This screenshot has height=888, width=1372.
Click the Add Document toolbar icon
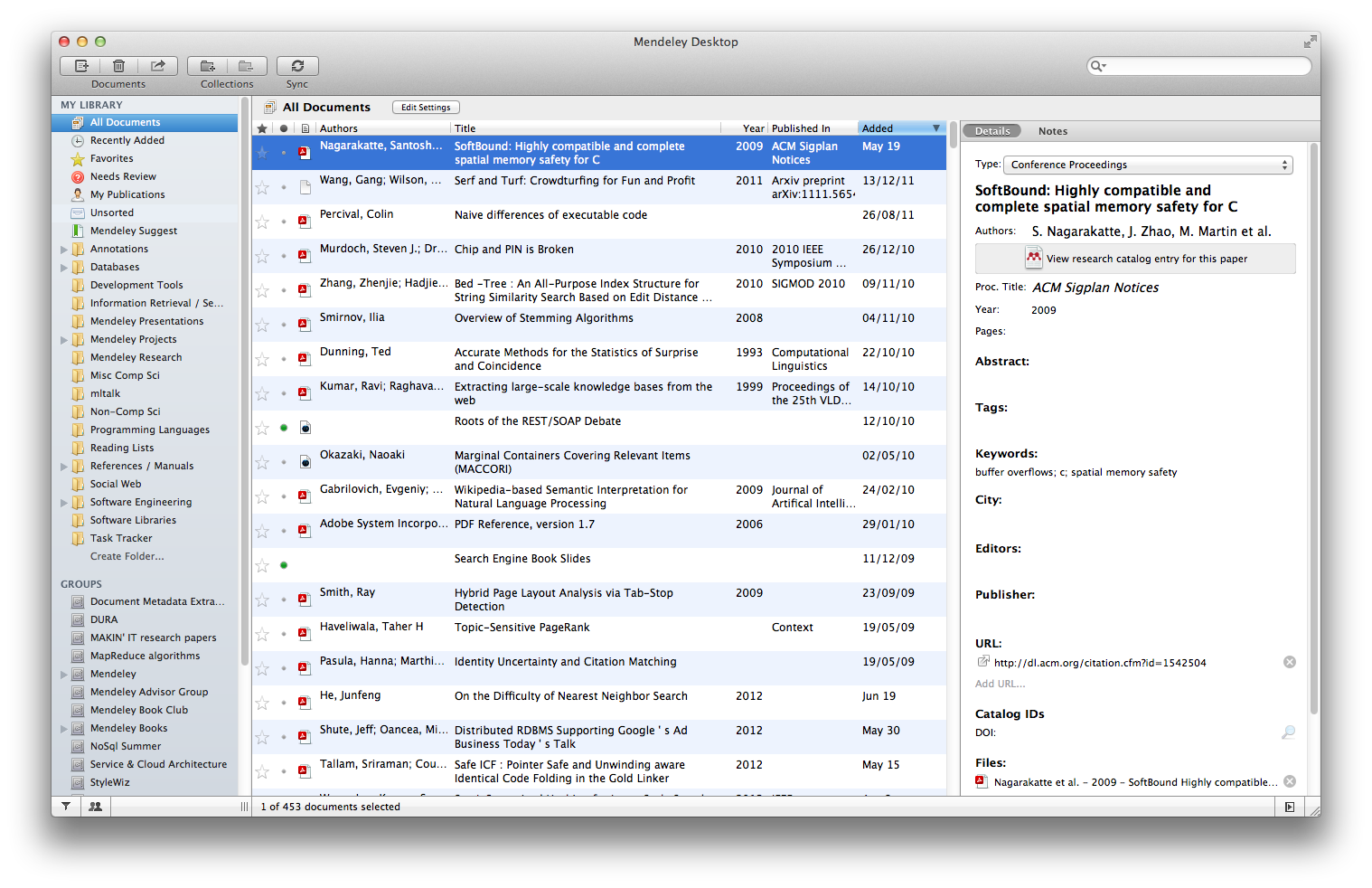(80, 66)
